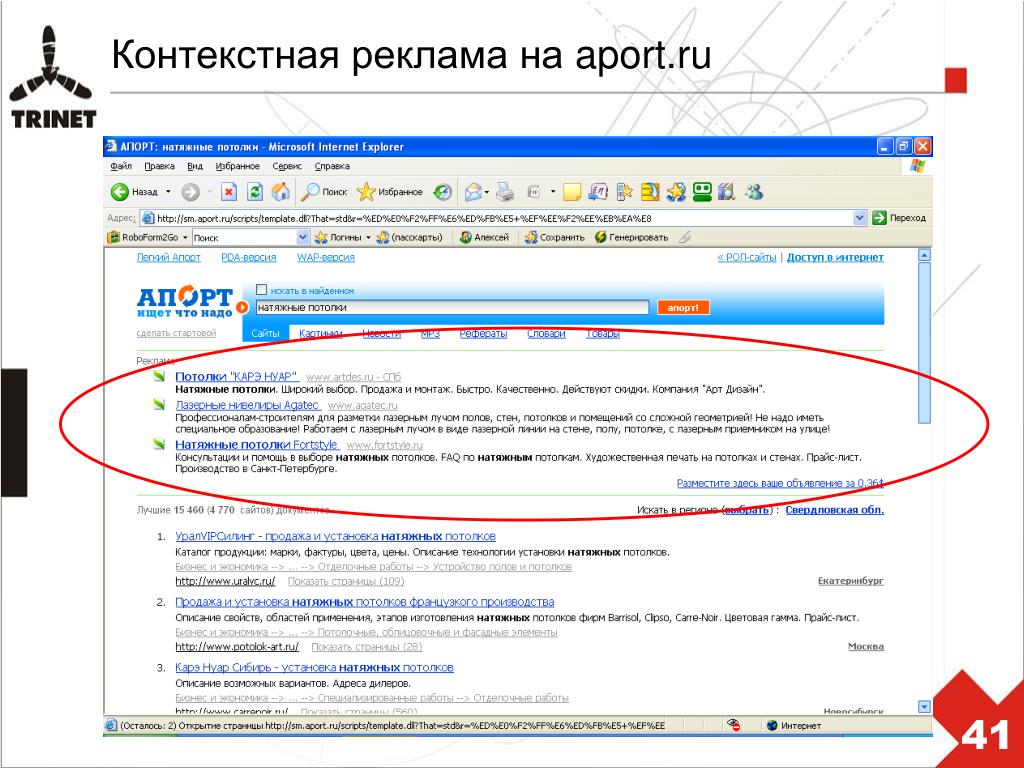Switch to the Рефераты tab
1024x768 pixels.
(x=483, y=334)
